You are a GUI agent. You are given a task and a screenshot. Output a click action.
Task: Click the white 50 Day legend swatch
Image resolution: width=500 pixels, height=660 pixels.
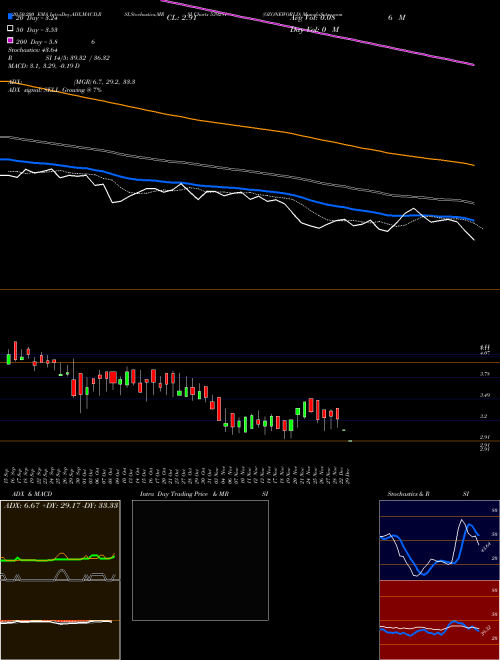(10, 29)
